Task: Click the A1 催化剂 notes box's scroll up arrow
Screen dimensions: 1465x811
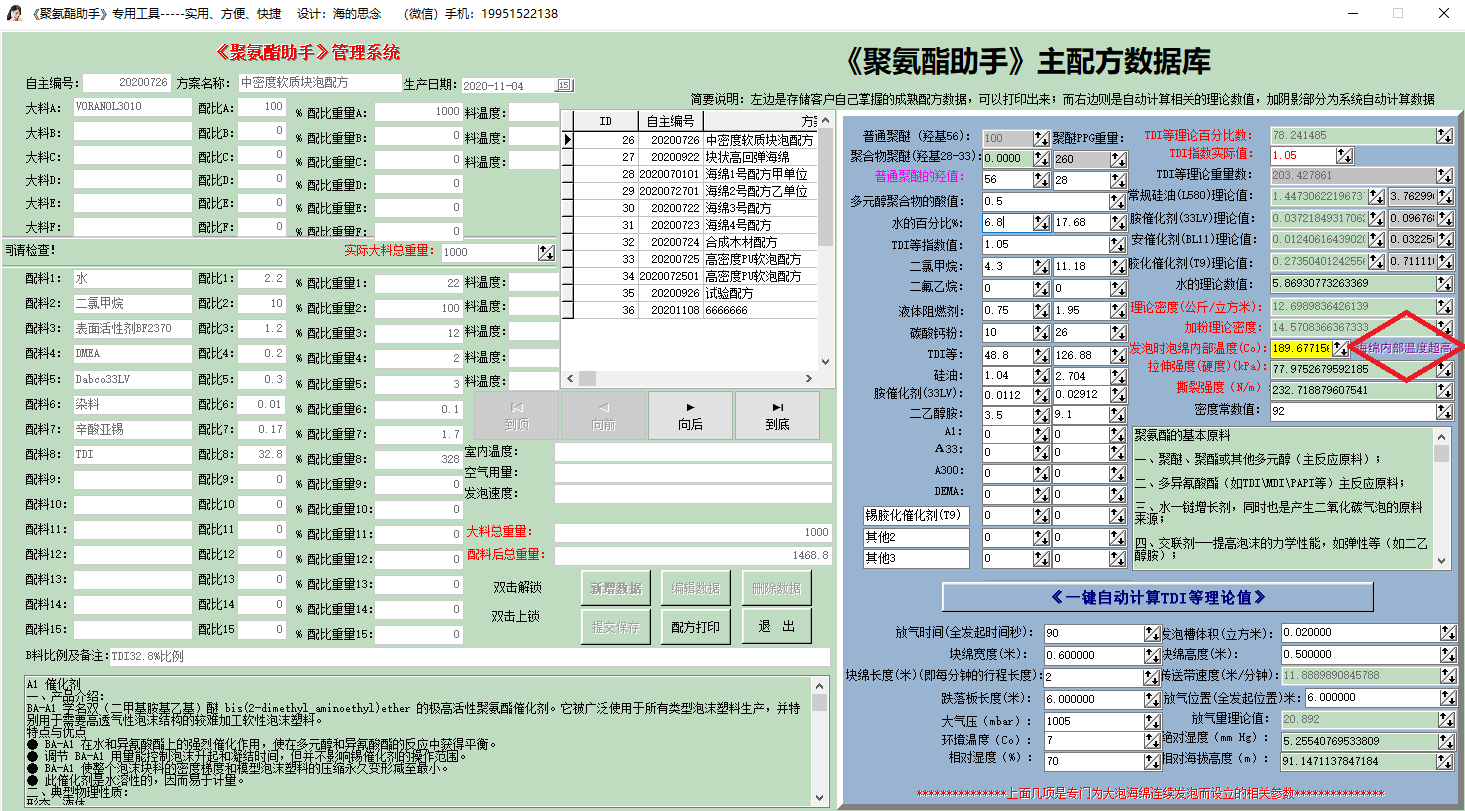Action: click(820, 686)
